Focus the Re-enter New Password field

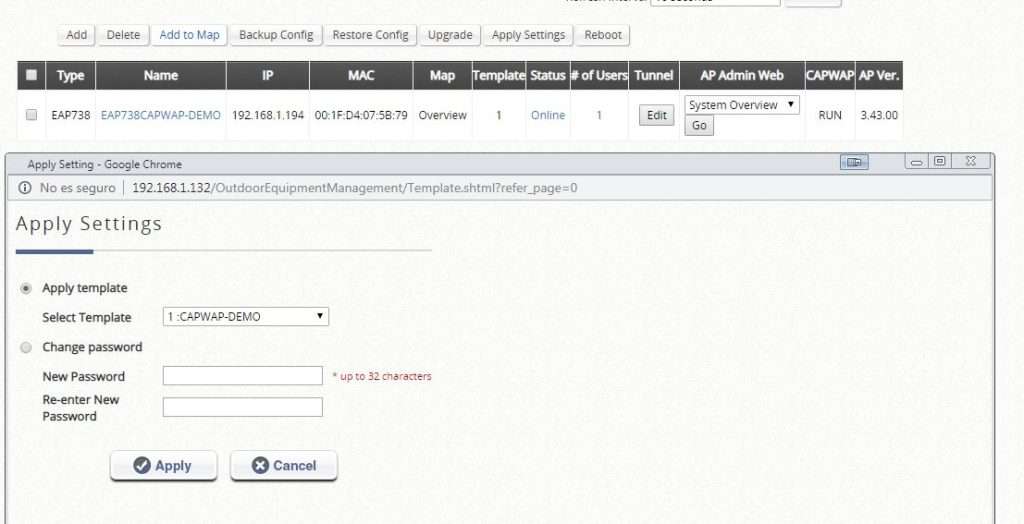[x=242, y=407]
